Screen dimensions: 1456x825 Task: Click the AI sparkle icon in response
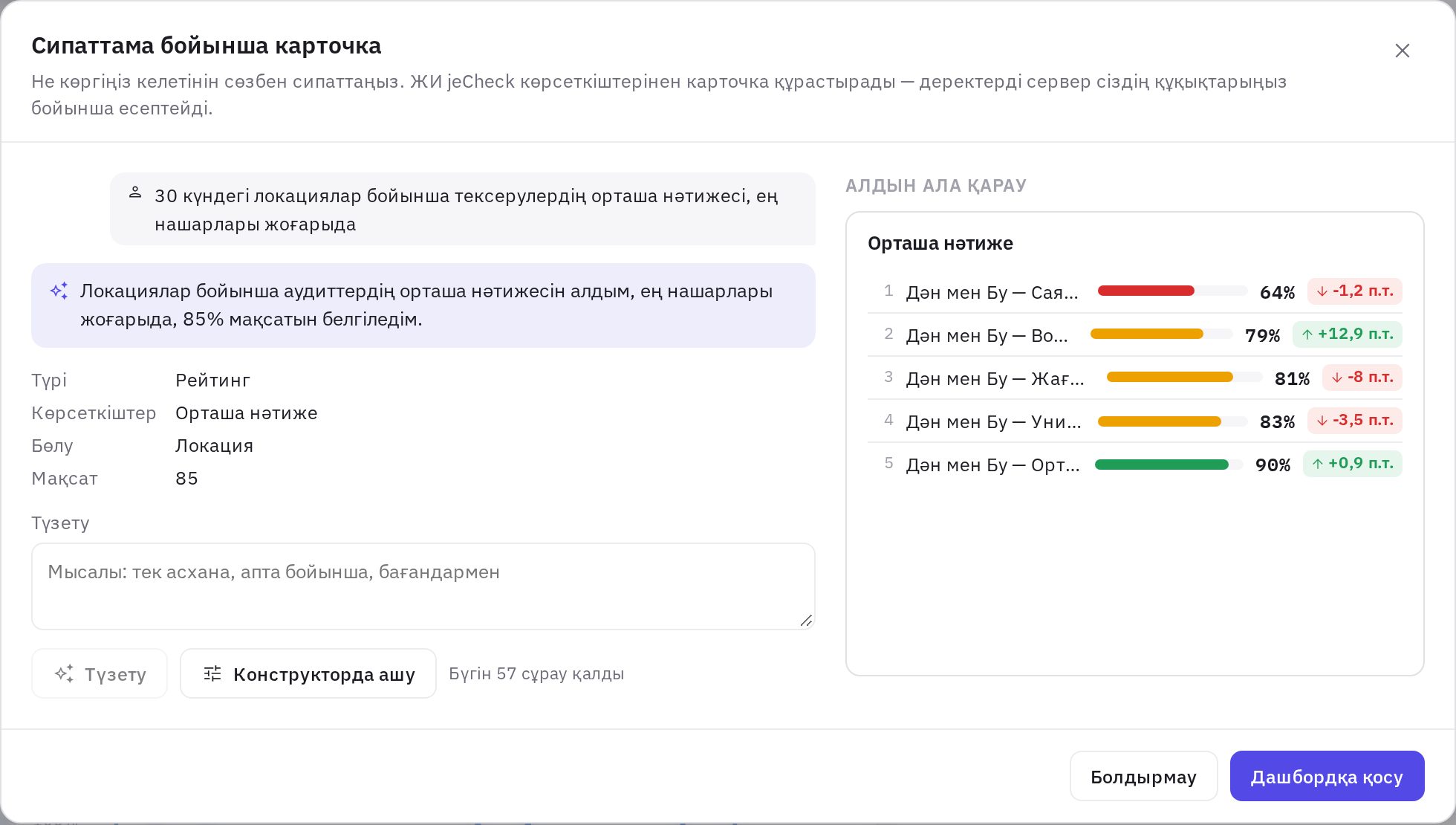coord(59,291)
